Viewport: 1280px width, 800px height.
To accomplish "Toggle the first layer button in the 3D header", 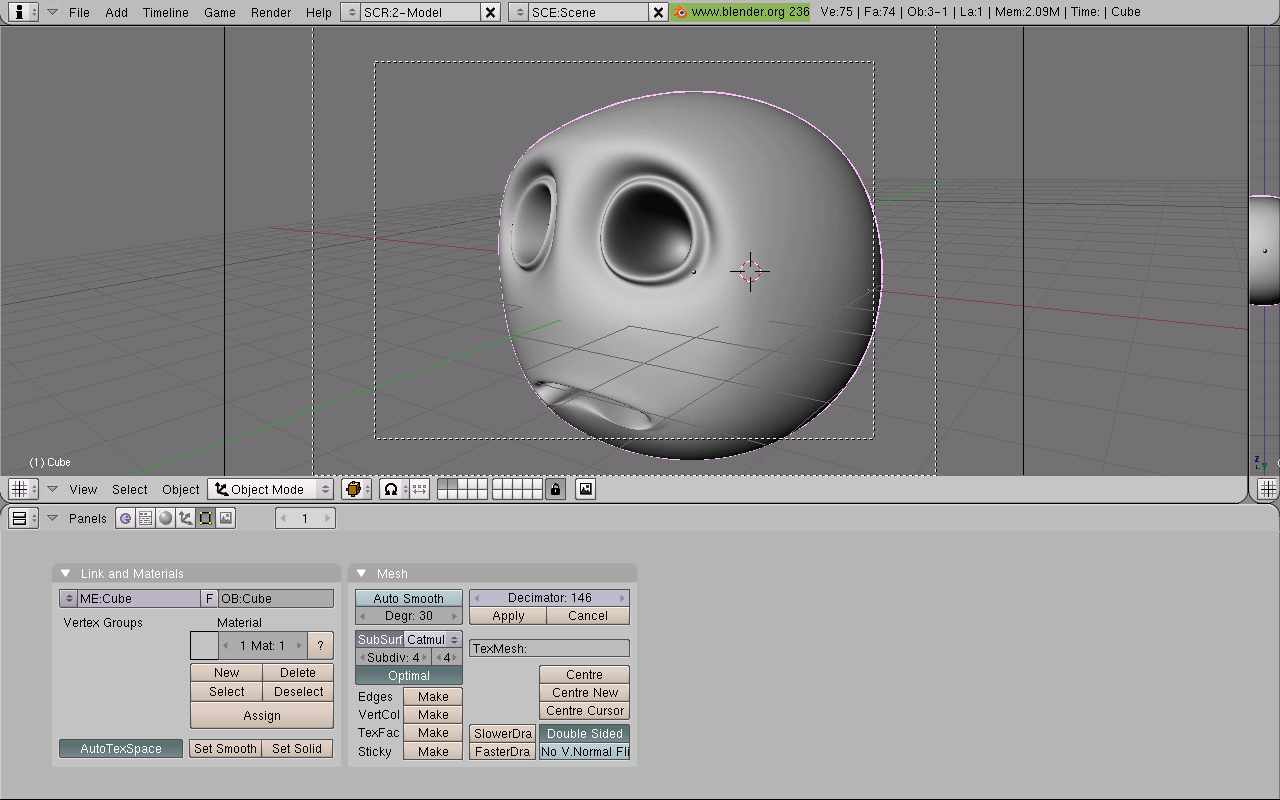I will click(x=444, y=484).
